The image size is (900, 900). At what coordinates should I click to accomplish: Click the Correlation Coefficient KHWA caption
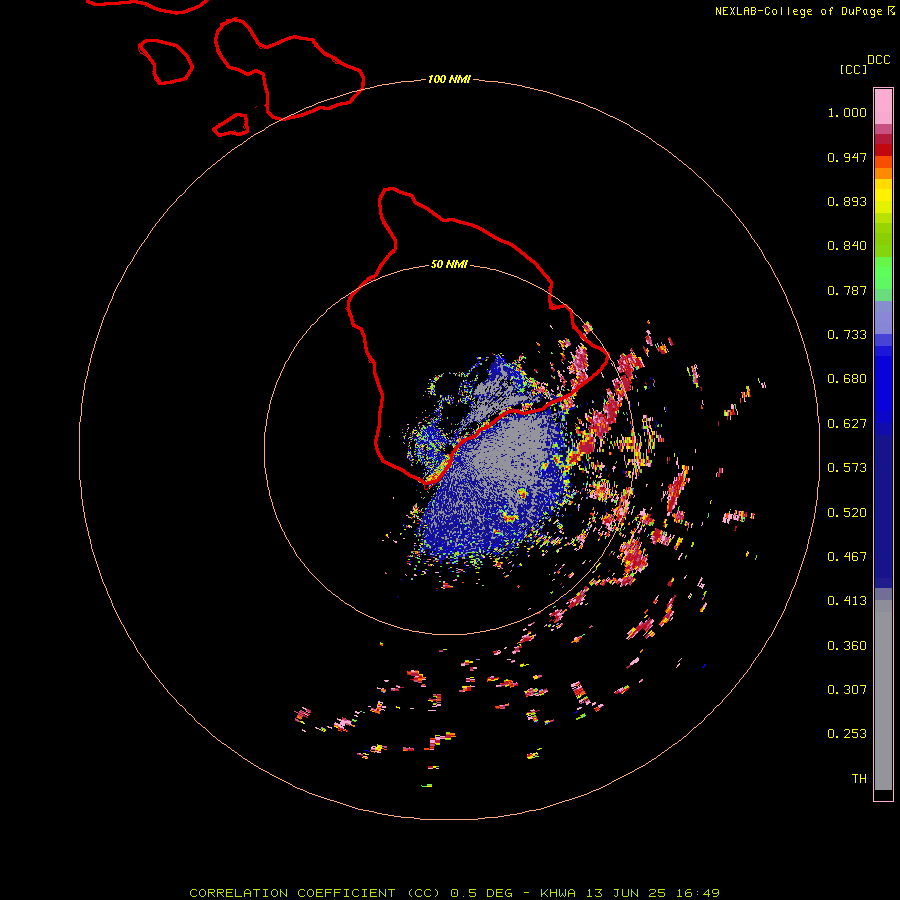click(x=454, y=893)
